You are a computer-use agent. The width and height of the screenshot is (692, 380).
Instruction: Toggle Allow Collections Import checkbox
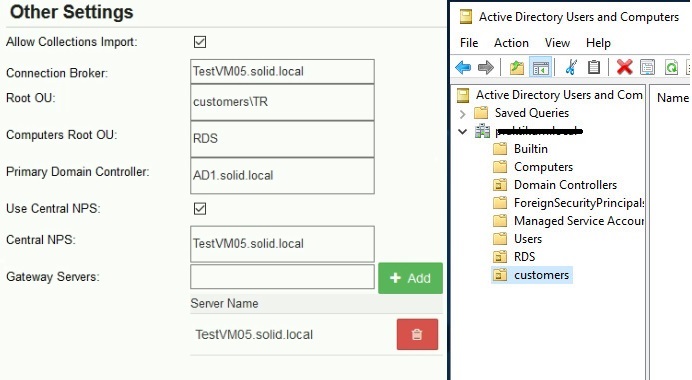point(200,42)
